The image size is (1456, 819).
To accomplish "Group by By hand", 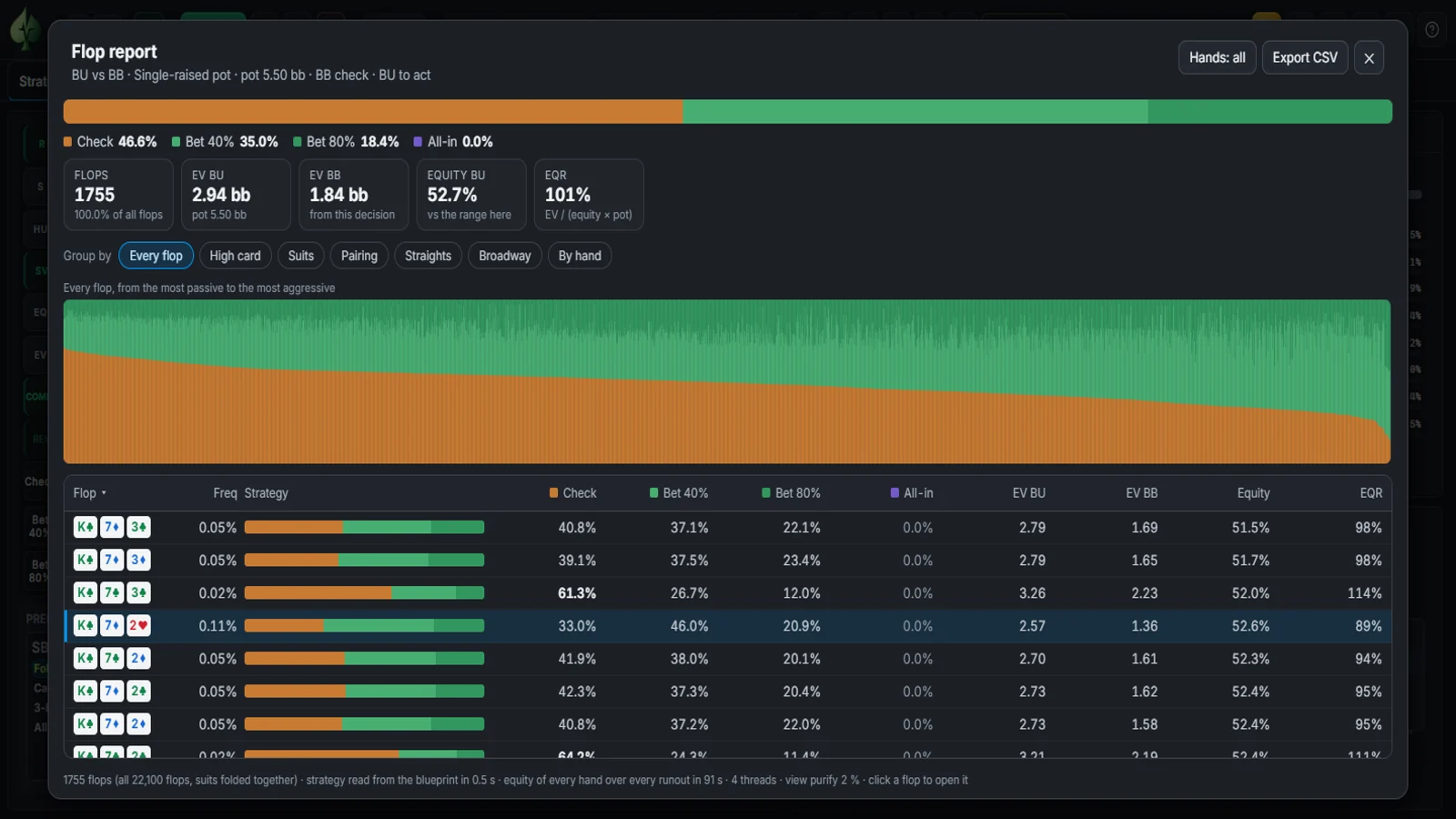I will pos(580,256).
